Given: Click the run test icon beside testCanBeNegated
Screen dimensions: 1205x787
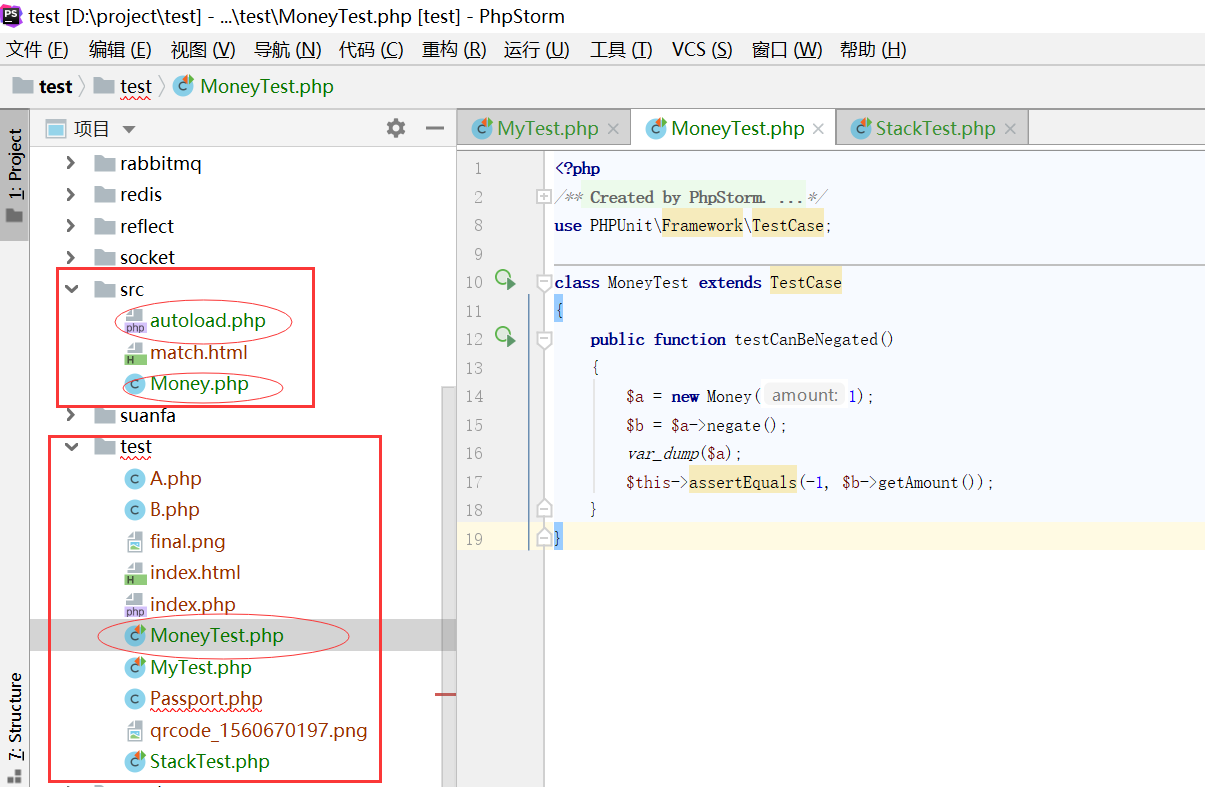Looking at the screenshot, I should point(505,338).
